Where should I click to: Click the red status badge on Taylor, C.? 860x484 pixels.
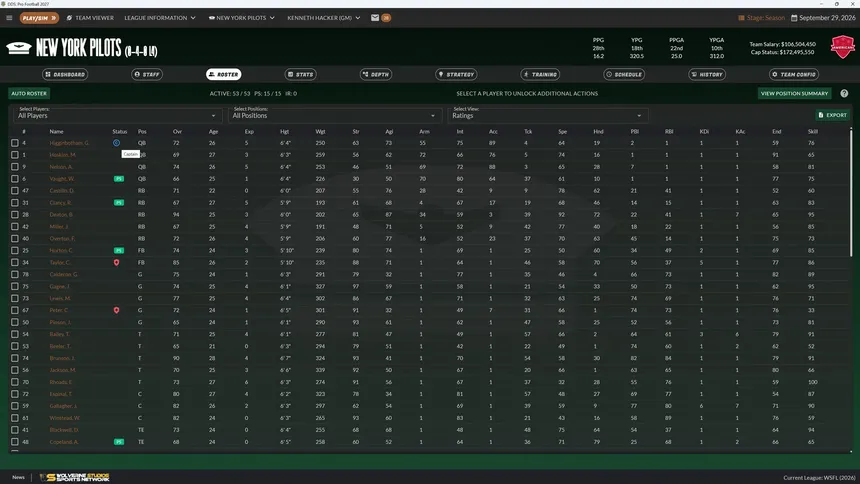click(116, 262)
